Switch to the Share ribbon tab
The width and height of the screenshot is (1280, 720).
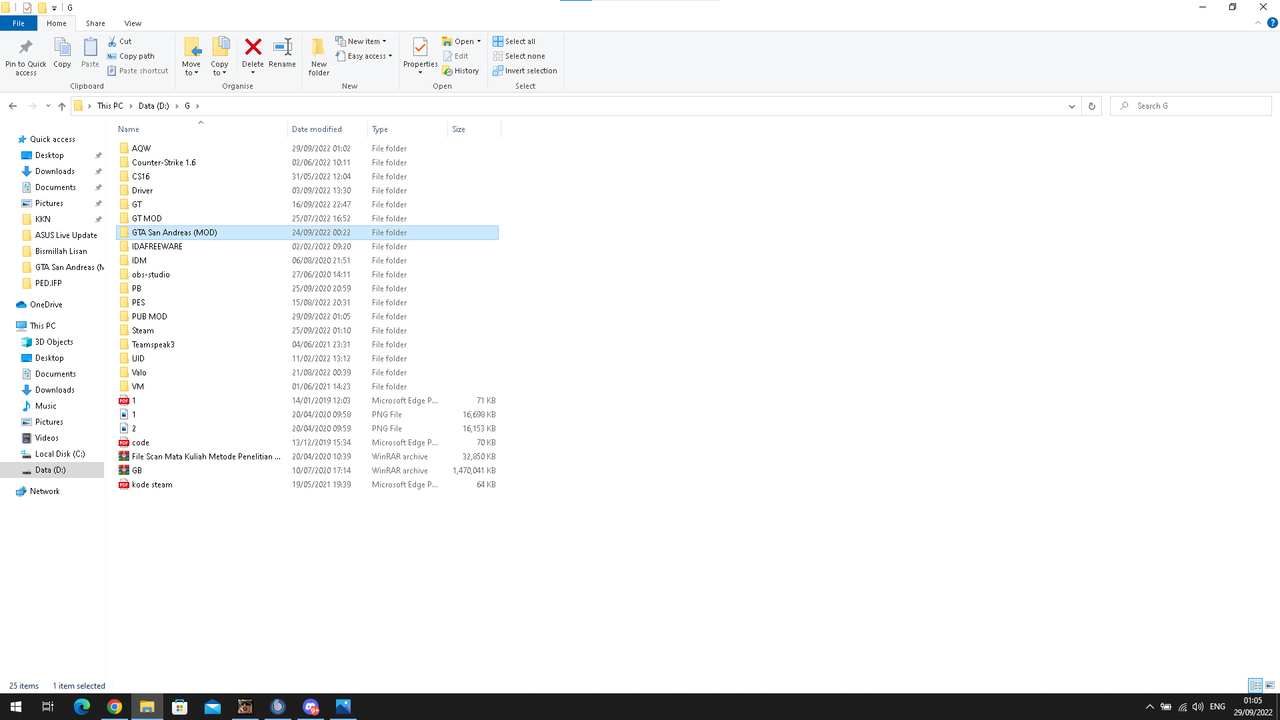pos(95,23)
